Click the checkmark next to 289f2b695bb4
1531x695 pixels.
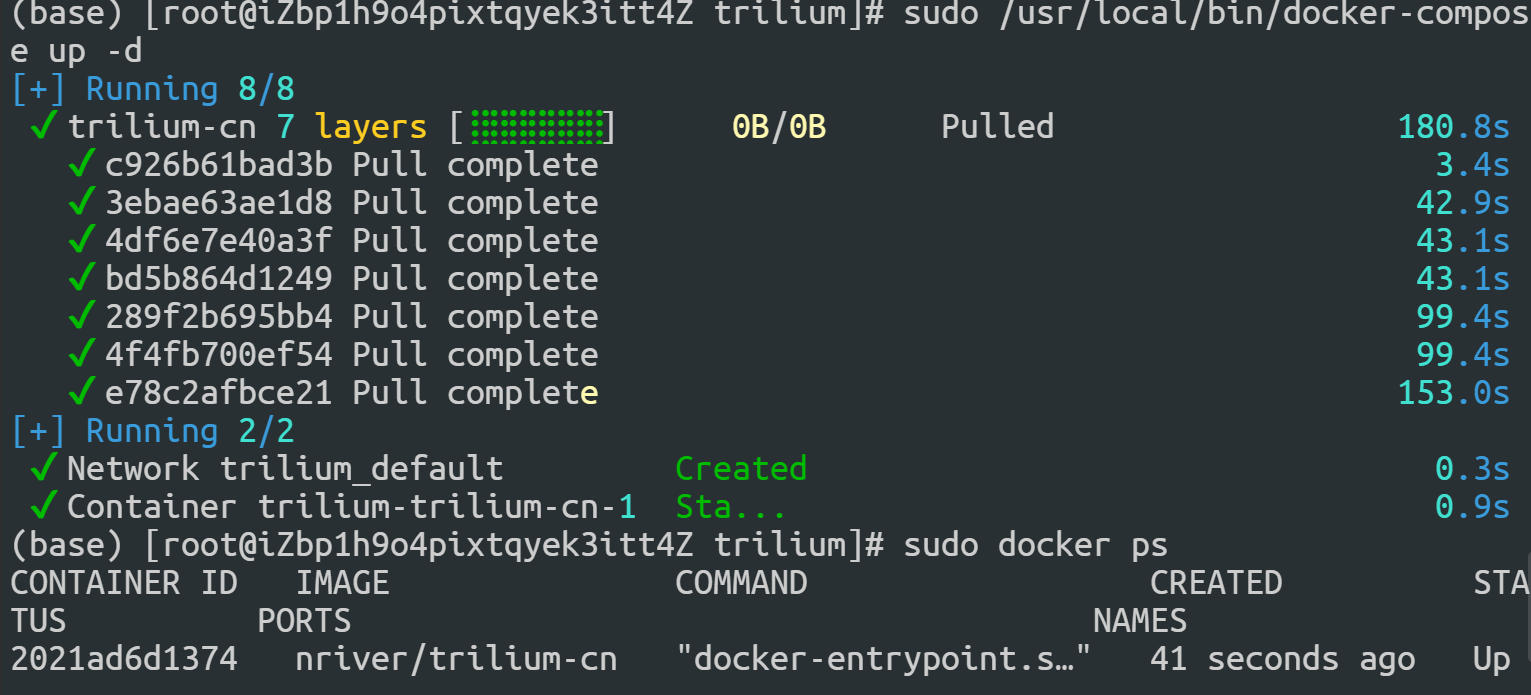pos(82,317)
